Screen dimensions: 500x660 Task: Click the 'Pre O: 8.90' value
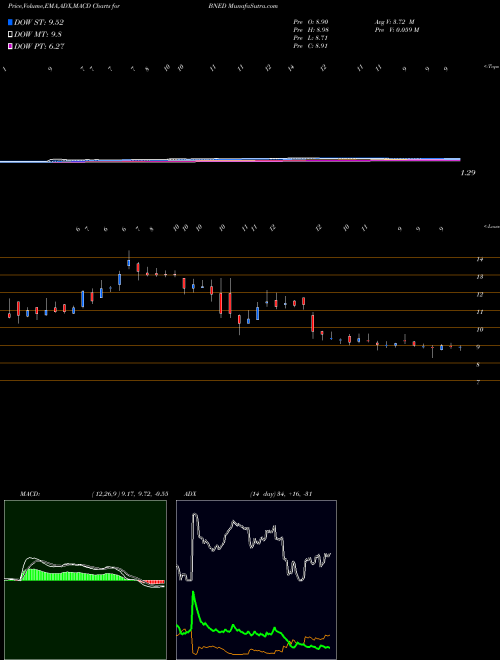(x=311, y=21)
